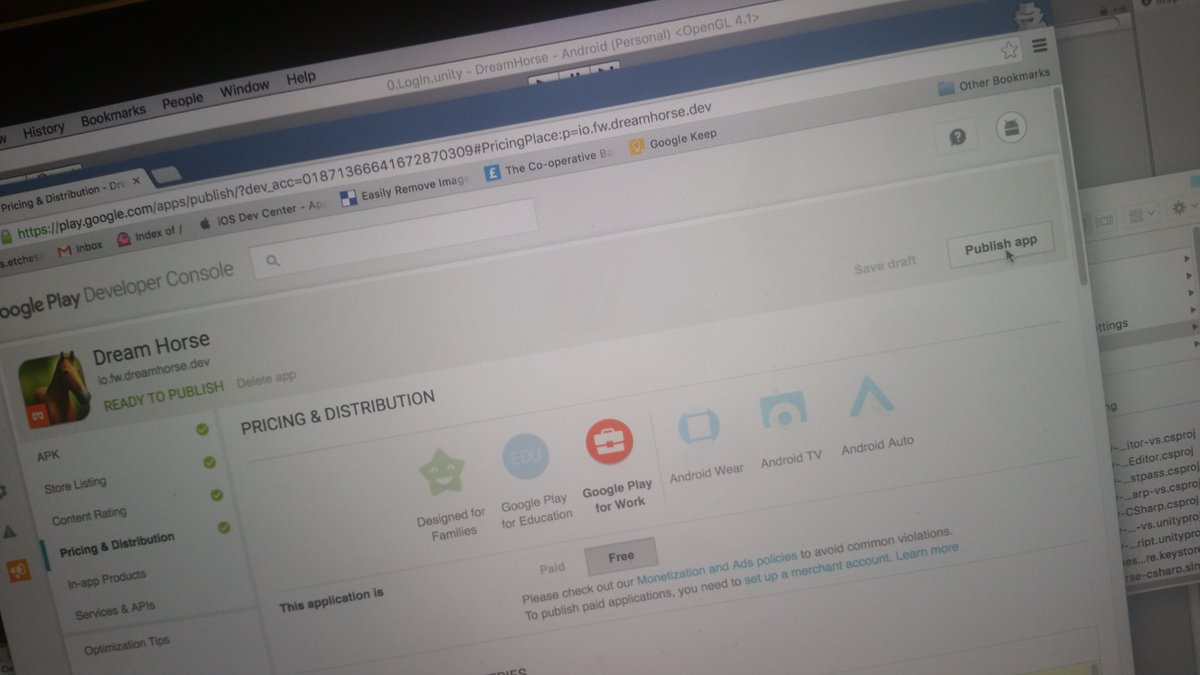Viewport: 1200px width, 675px height.
Task: Open the Content Rating section
Action: click(89, 516)
